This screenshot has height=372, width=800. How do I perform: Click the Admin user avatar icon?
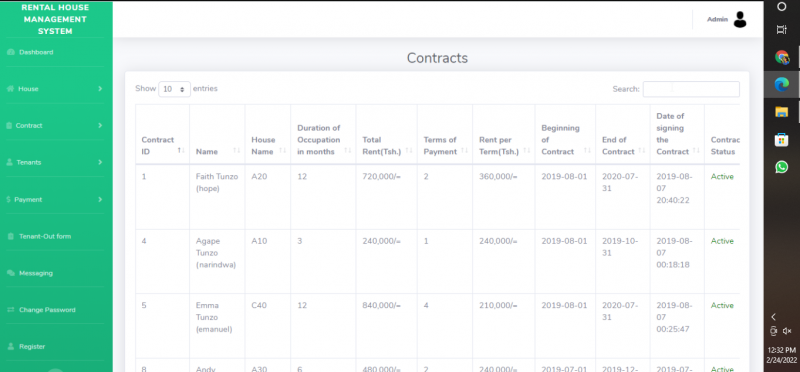point(740,19)
